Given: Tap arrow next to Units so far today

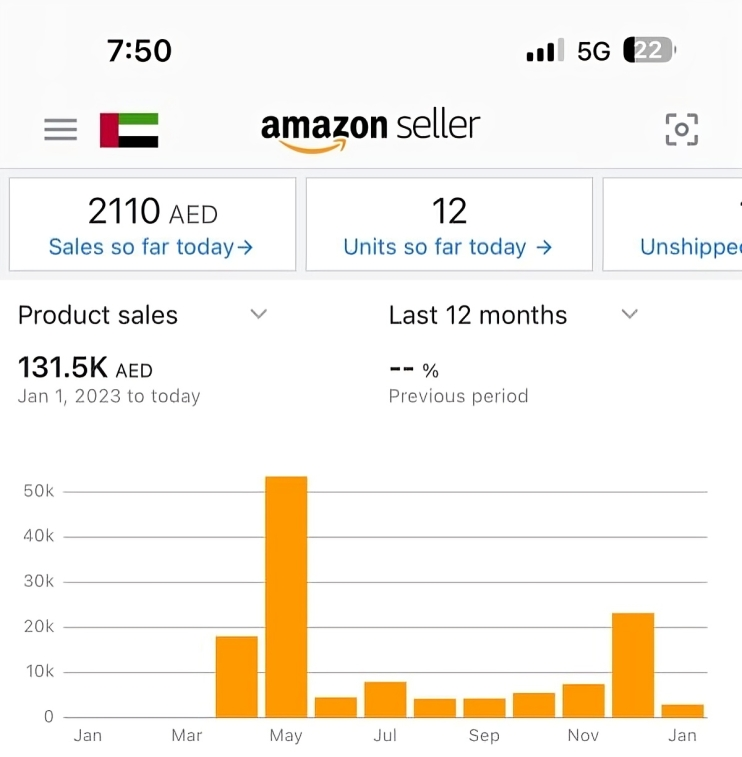Looking at the screenshot, I should (544, 248).
